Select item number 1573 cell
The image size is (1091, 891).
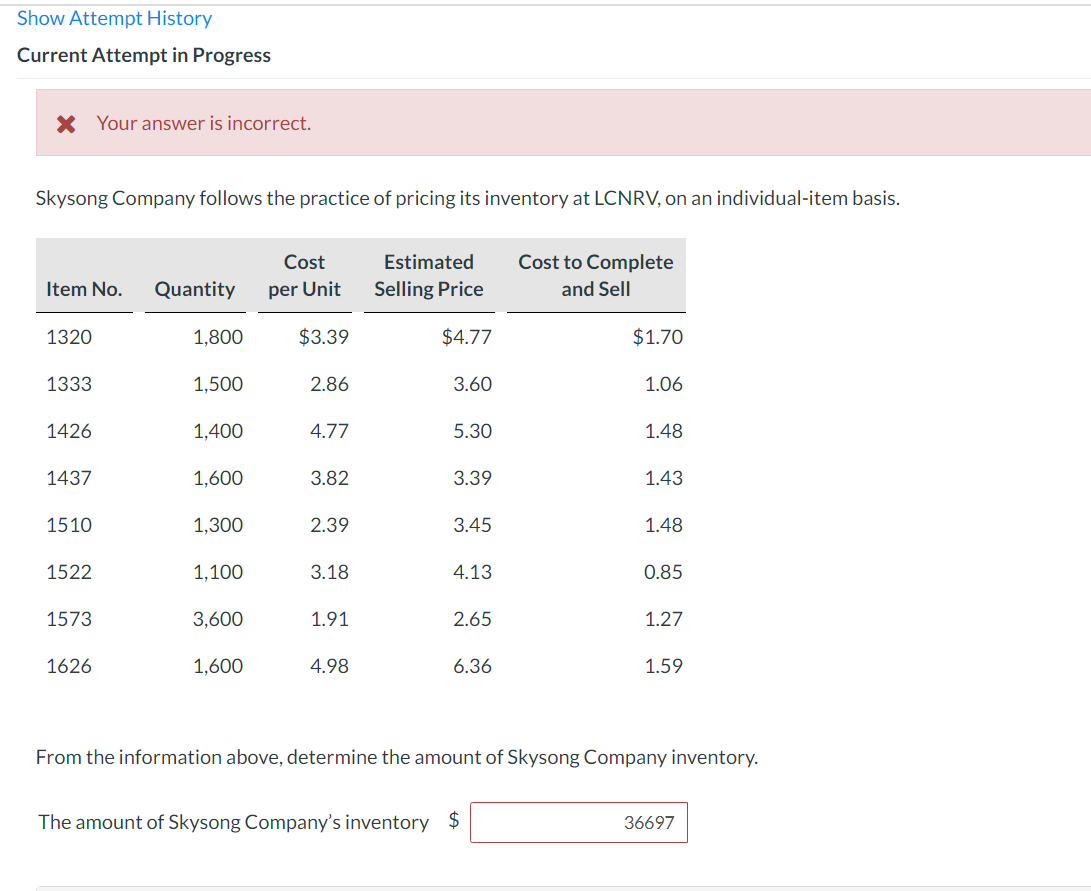pyautogui.click(x=69, y=618)
